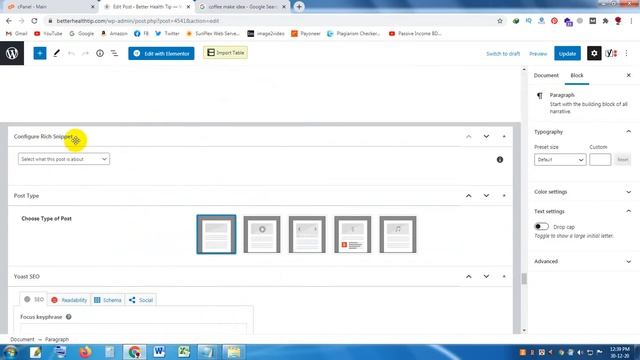Open the Yoast SEO sidebar icon
640x360 pixels.
click(611, 53)
